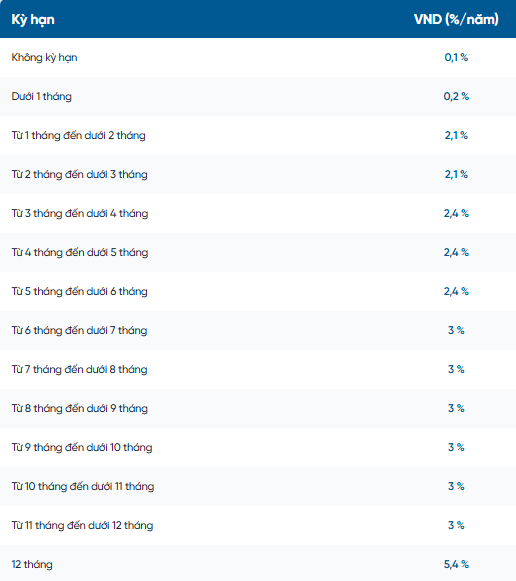Select Từ 1 tháng đến dưới 2 tháng

click(x=79, y=135)
